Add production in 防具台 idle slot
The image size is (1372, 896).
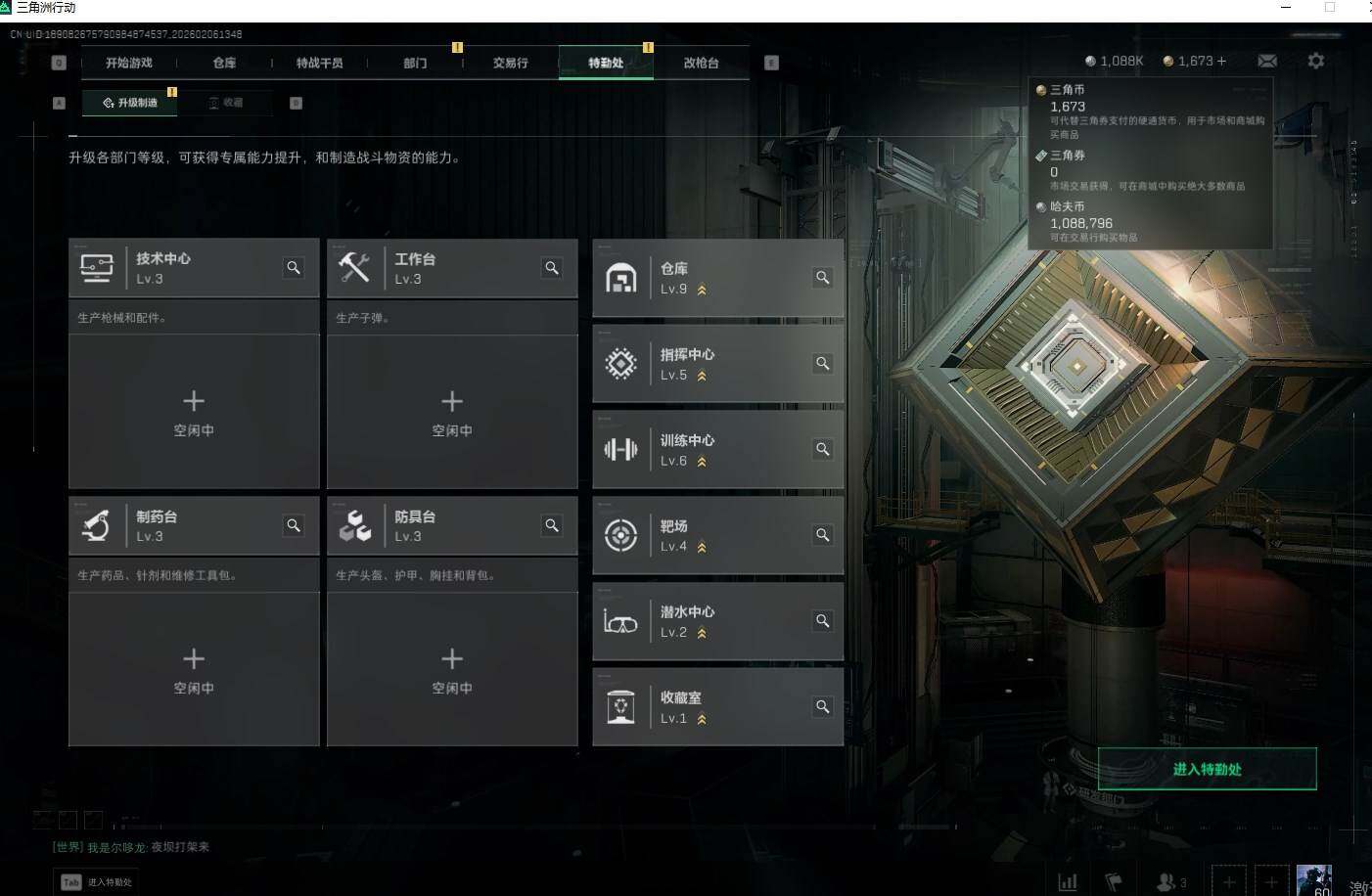[452, 669]
